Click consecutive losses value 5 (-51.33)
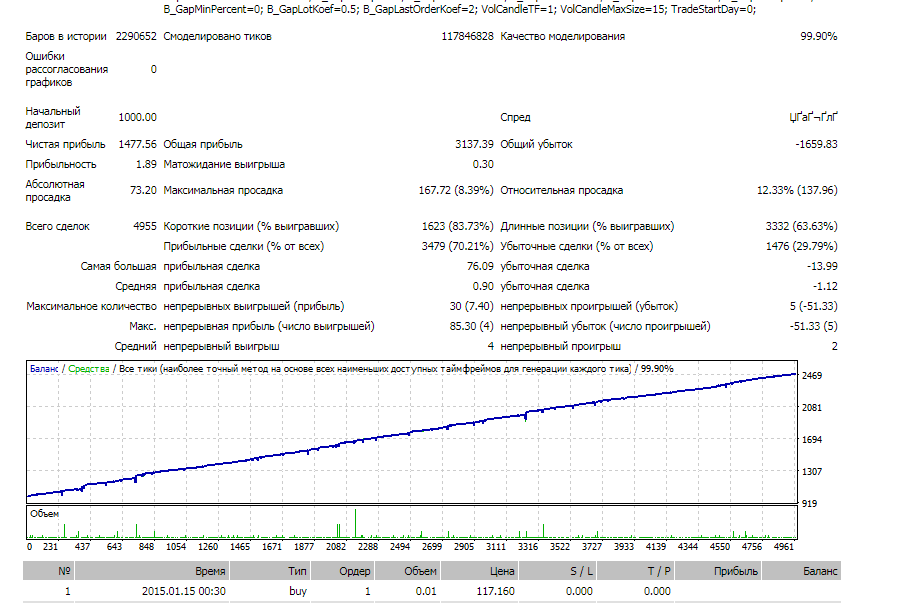899x603 pixels. 814,306
